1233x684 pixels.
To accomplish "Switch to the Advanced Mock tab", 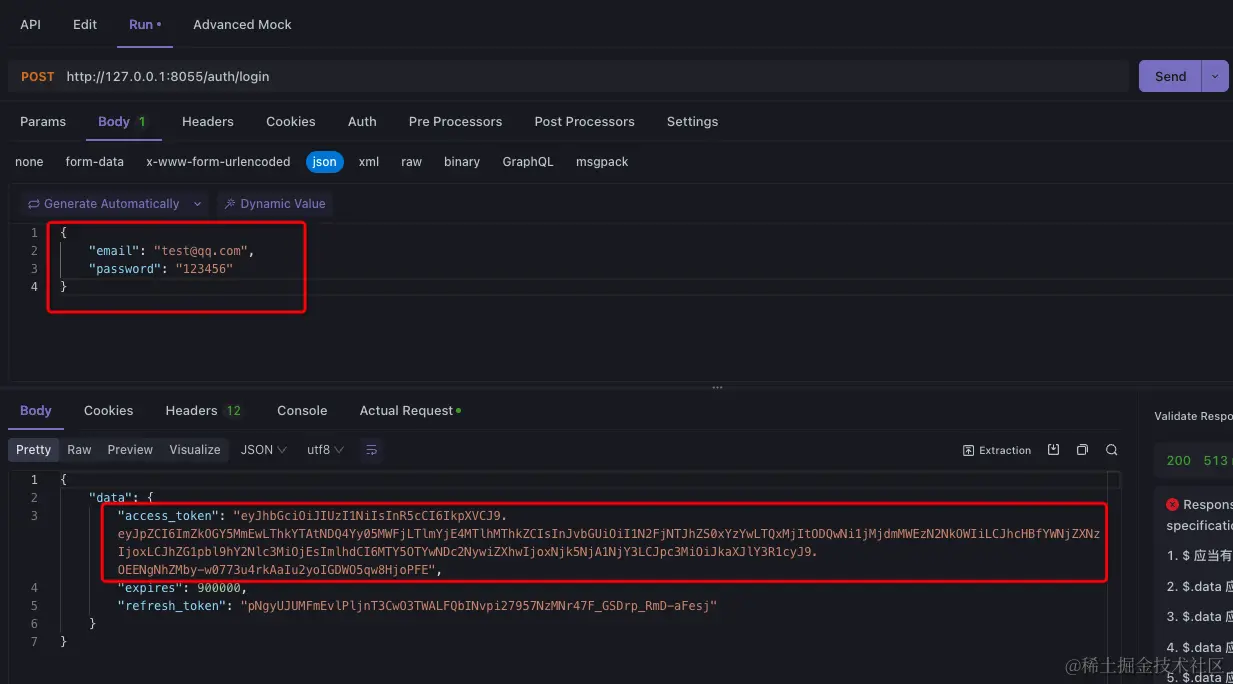I will 241,24.
